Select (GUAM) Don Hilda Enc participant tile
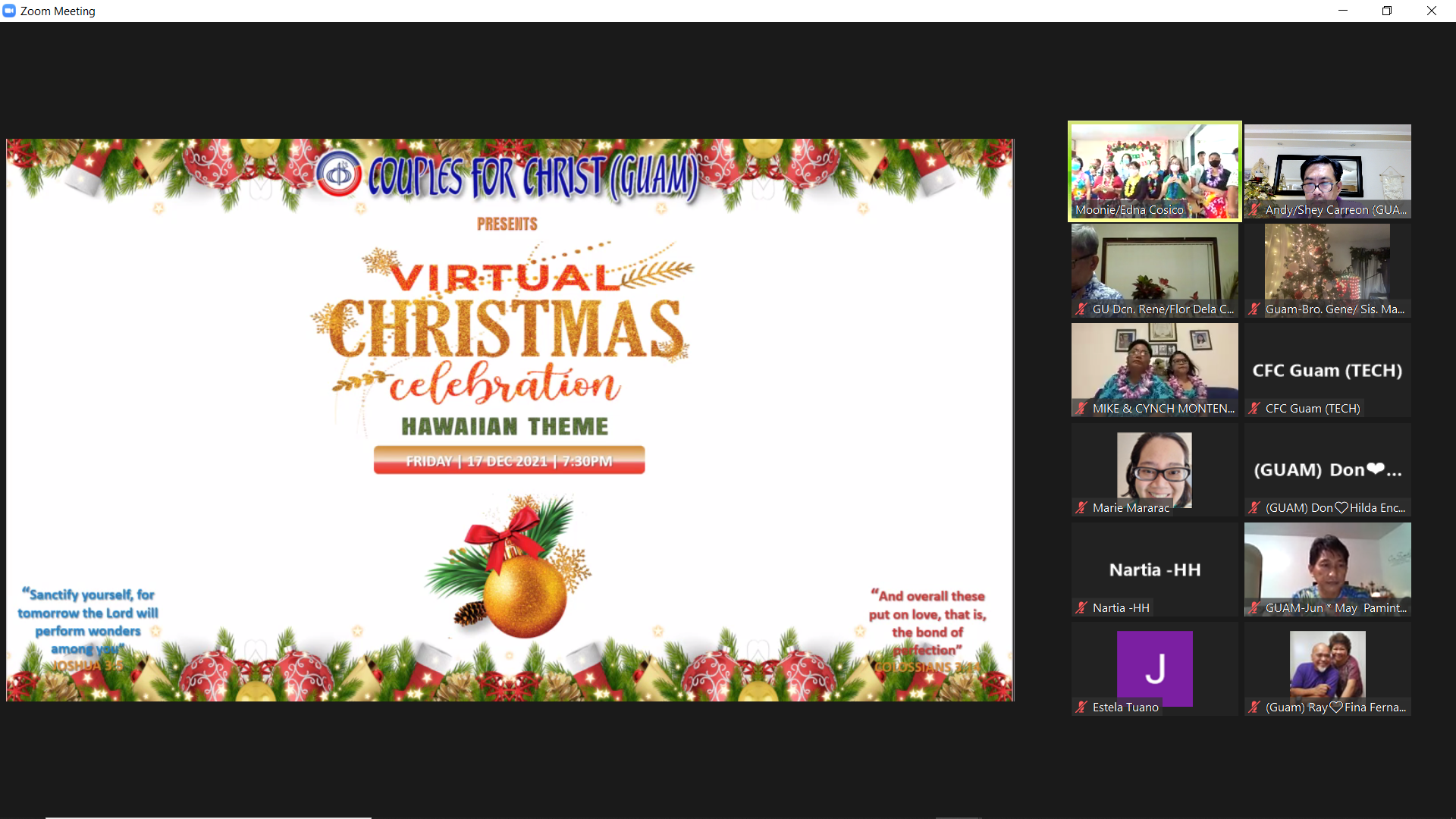The image size is (1456, 819). pos(1327,469)
